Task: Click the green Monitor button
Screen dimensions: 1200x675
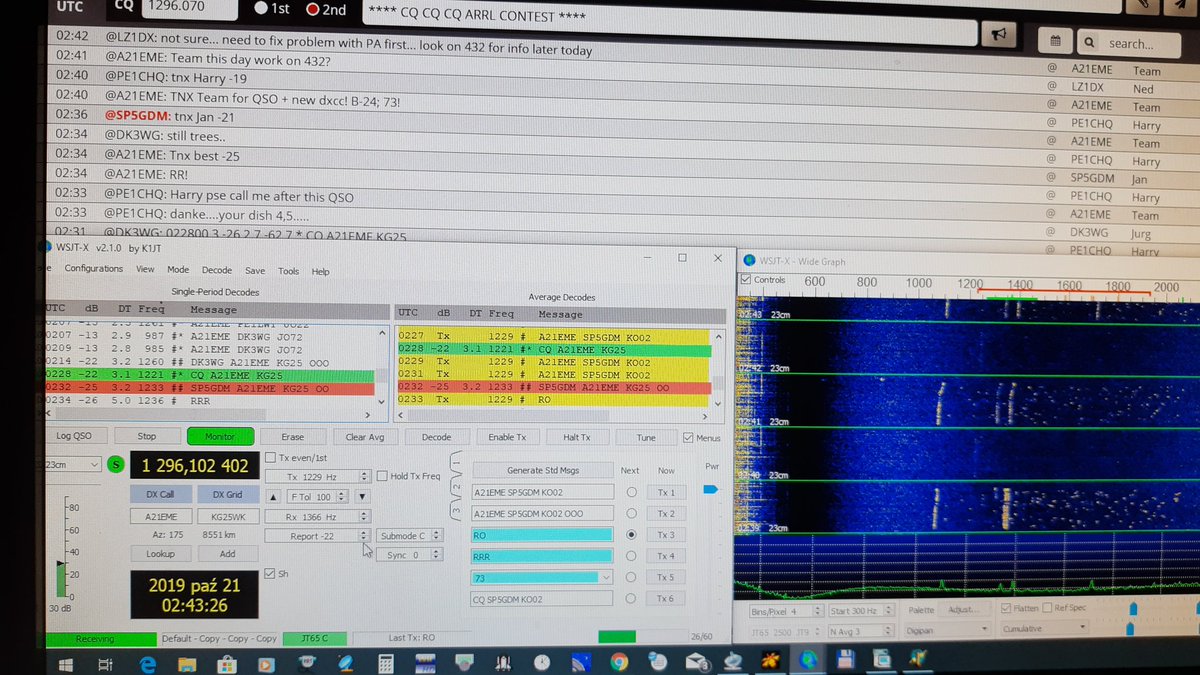Action: pos(219,436)
